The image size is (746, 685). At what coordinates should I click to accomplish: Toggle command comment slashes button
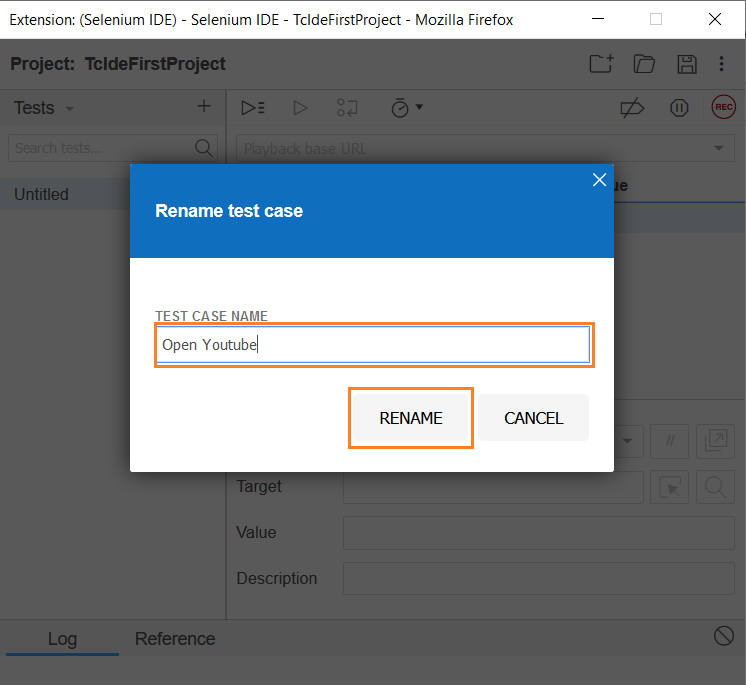pos(669,441)
